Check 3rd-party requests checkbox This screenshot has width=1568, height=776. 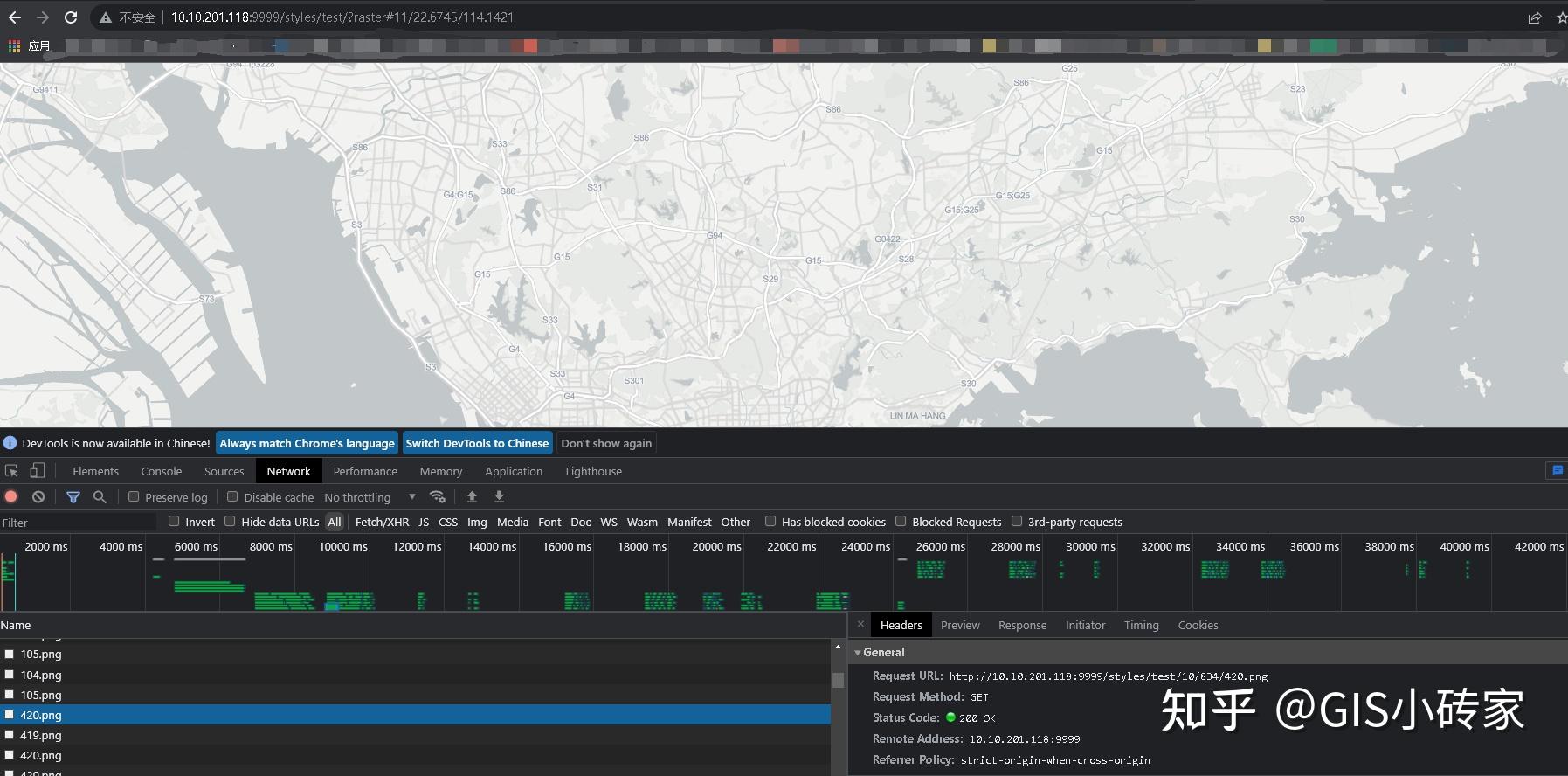point(1017,522)
